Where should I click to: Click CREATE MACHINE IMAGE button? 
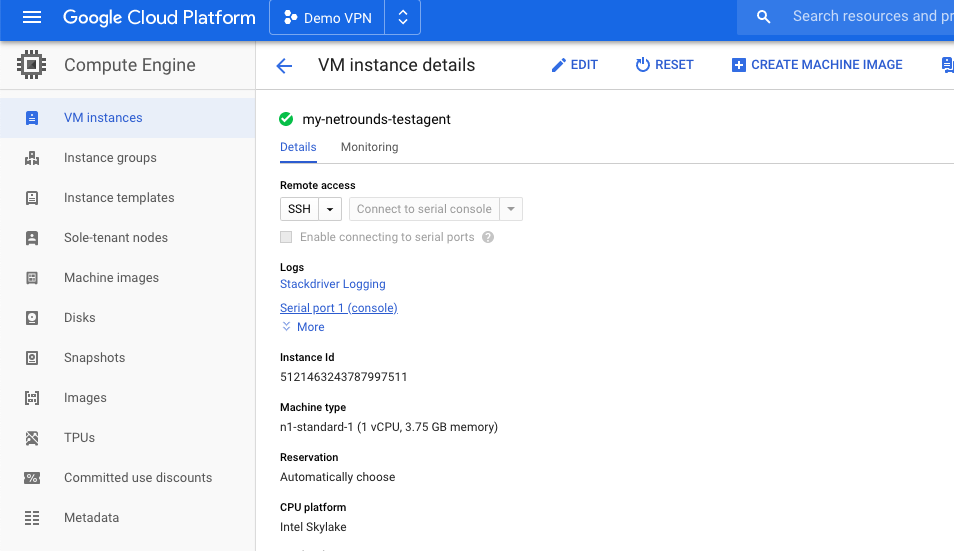[x=817, y=65]
